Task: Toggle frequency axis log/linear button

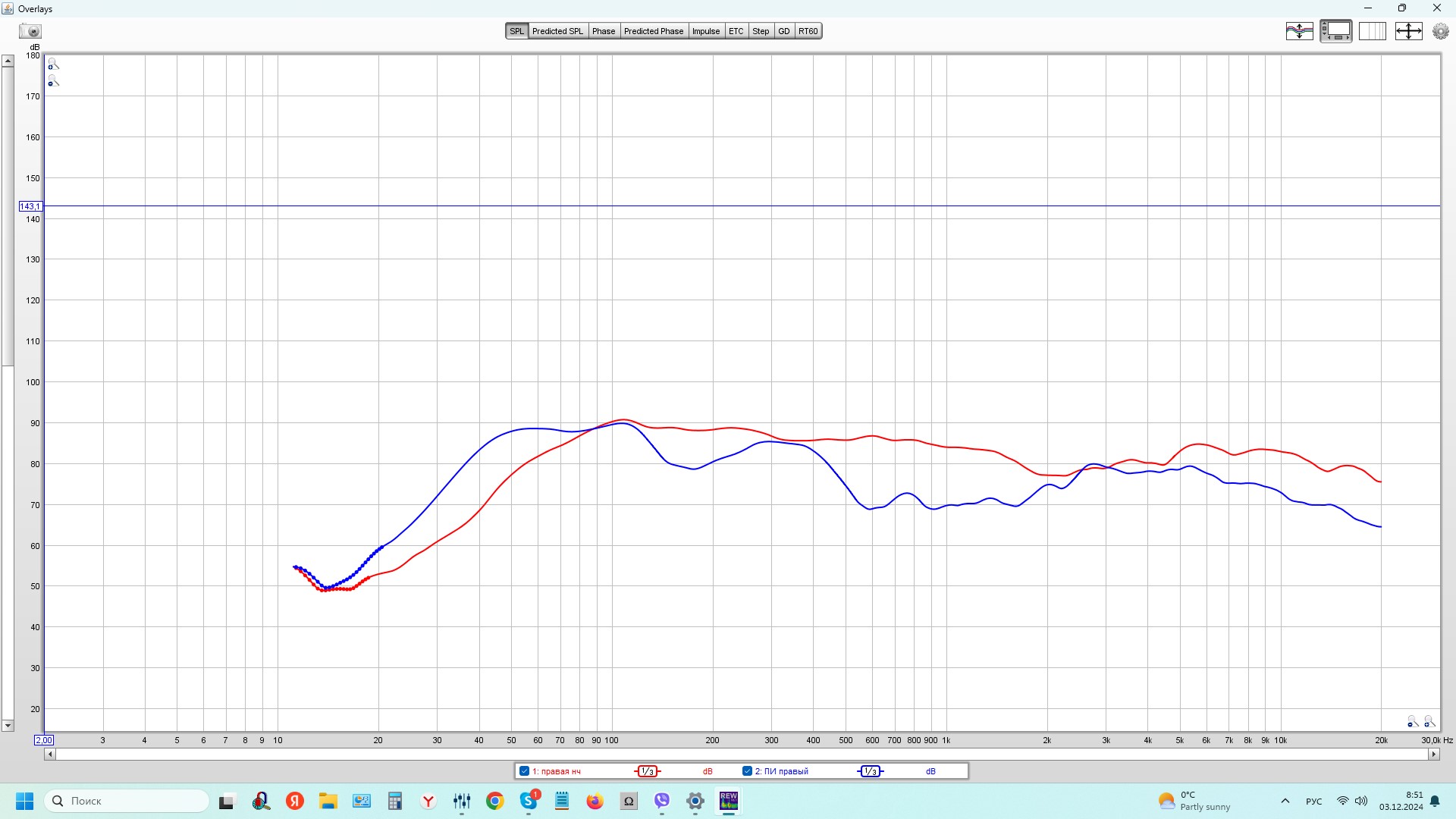Action: tap(1372, 31)
